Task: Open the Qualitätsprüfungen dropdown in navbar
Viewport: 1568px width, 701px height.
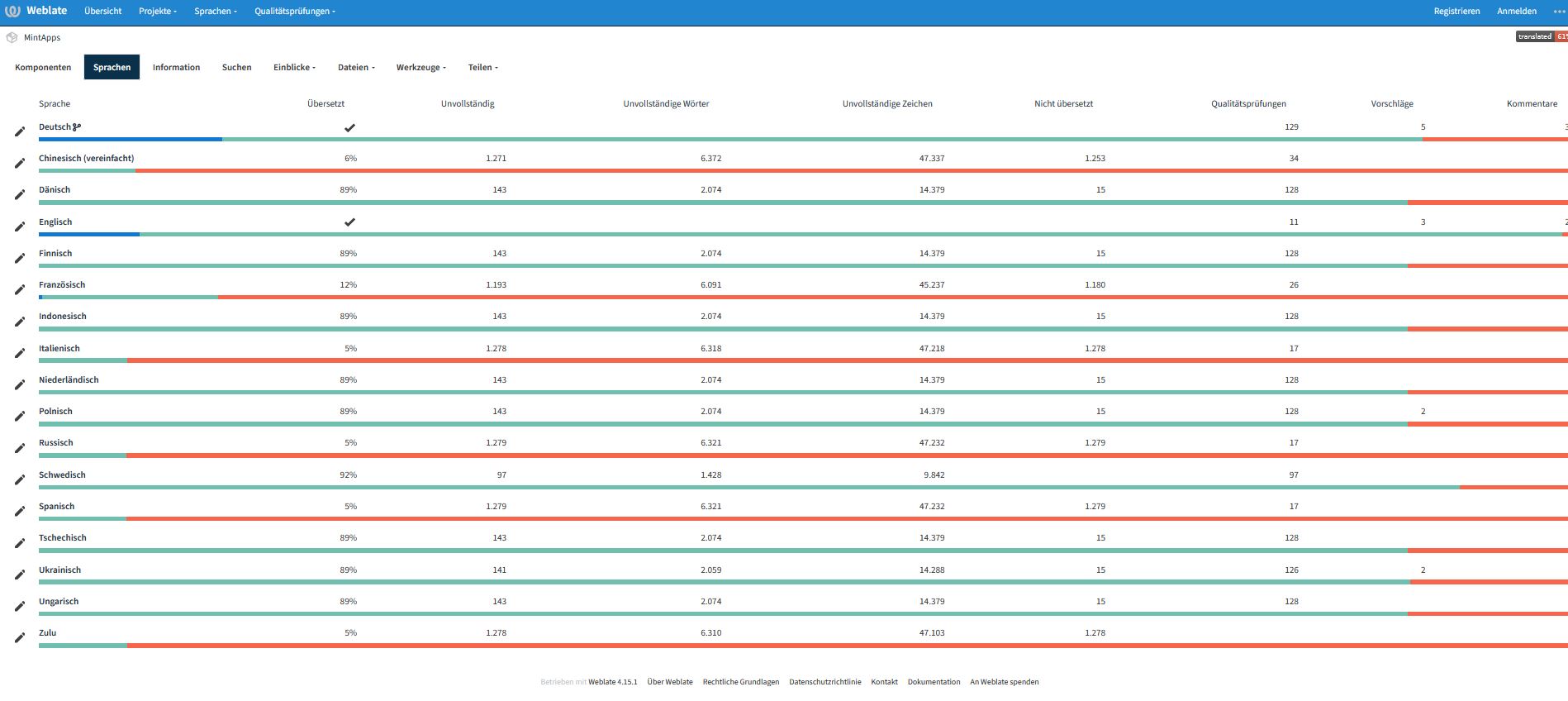Action: tap(294, 12)
